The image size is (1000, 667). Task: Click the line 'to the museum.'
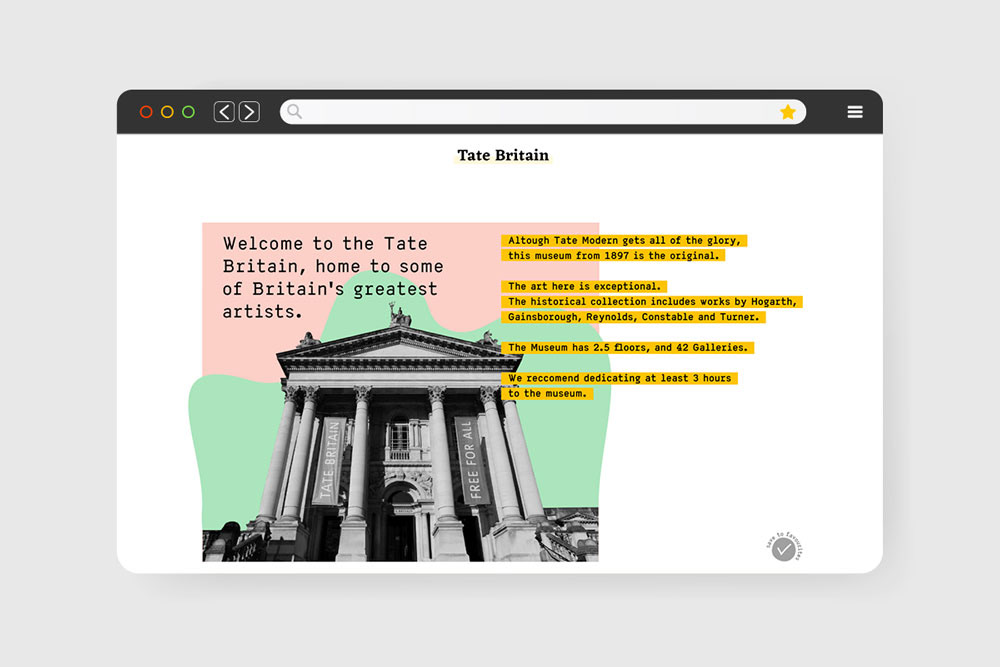click(x=547, y=393)
